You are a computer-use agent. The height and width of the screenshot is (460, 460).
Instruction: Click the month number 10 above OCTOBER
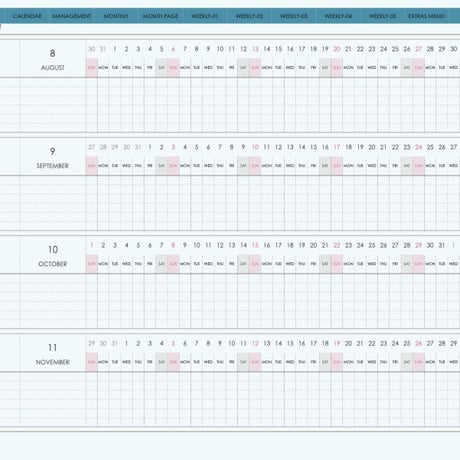pos(53,249)
